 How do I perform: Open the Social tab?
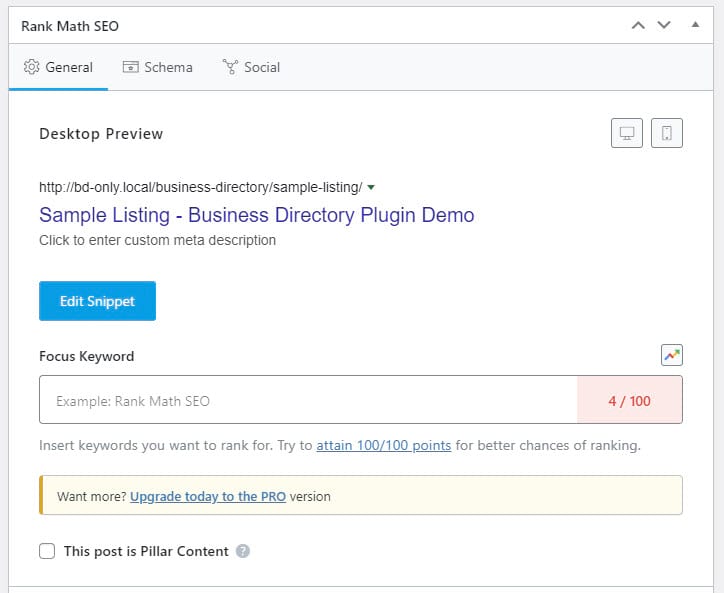click(x=251, y=67)
